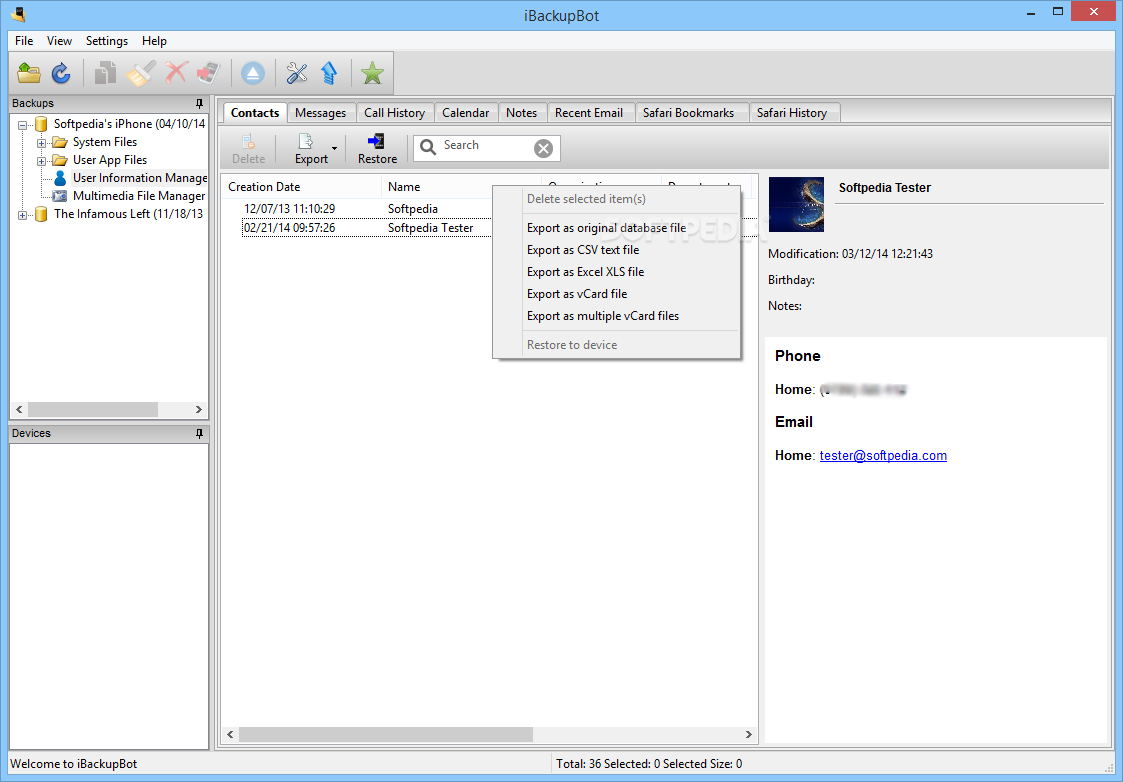1123x782 pixels.
Task: Expand The Infamous Left backup node
Action: point(22,215)
